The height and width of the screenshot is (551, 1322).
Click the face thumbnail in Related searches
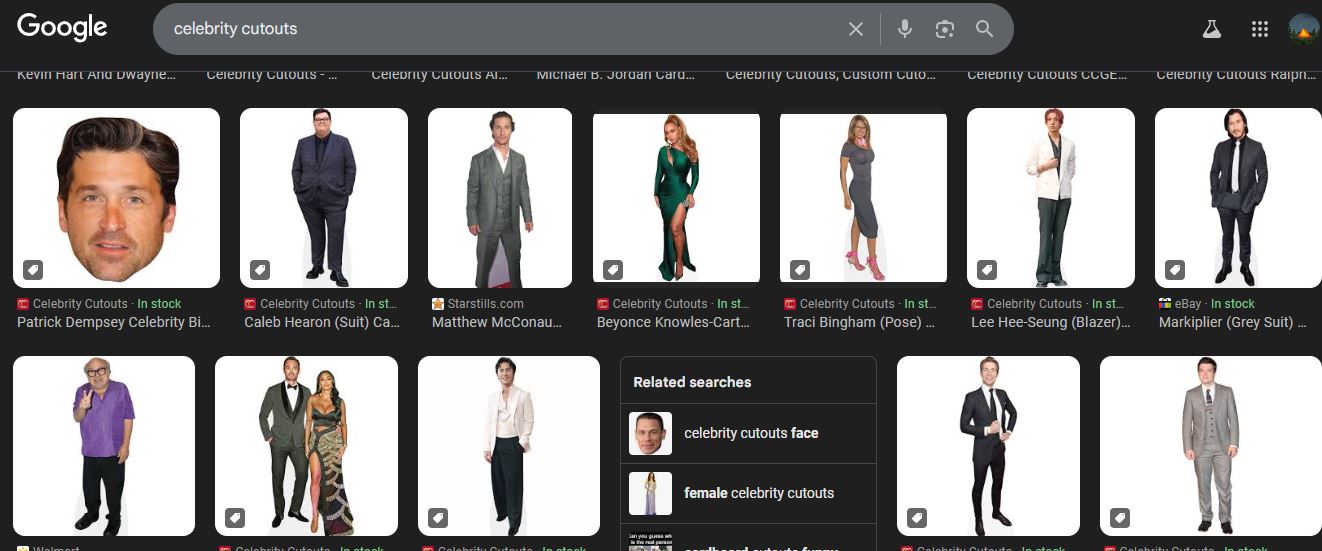[x=650, y=434]
